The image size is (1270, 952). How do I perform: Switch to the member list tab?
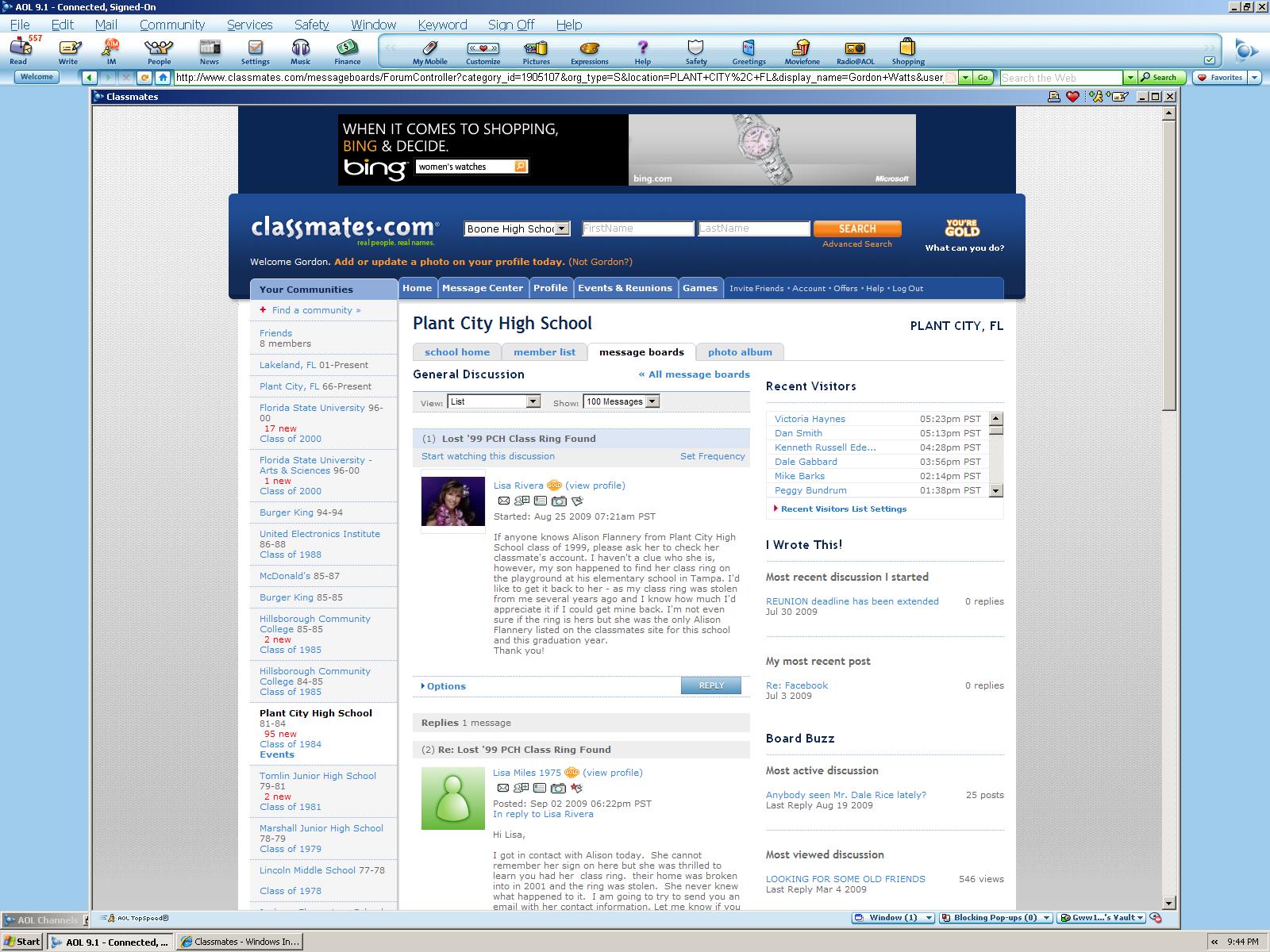tap(545, 352)
